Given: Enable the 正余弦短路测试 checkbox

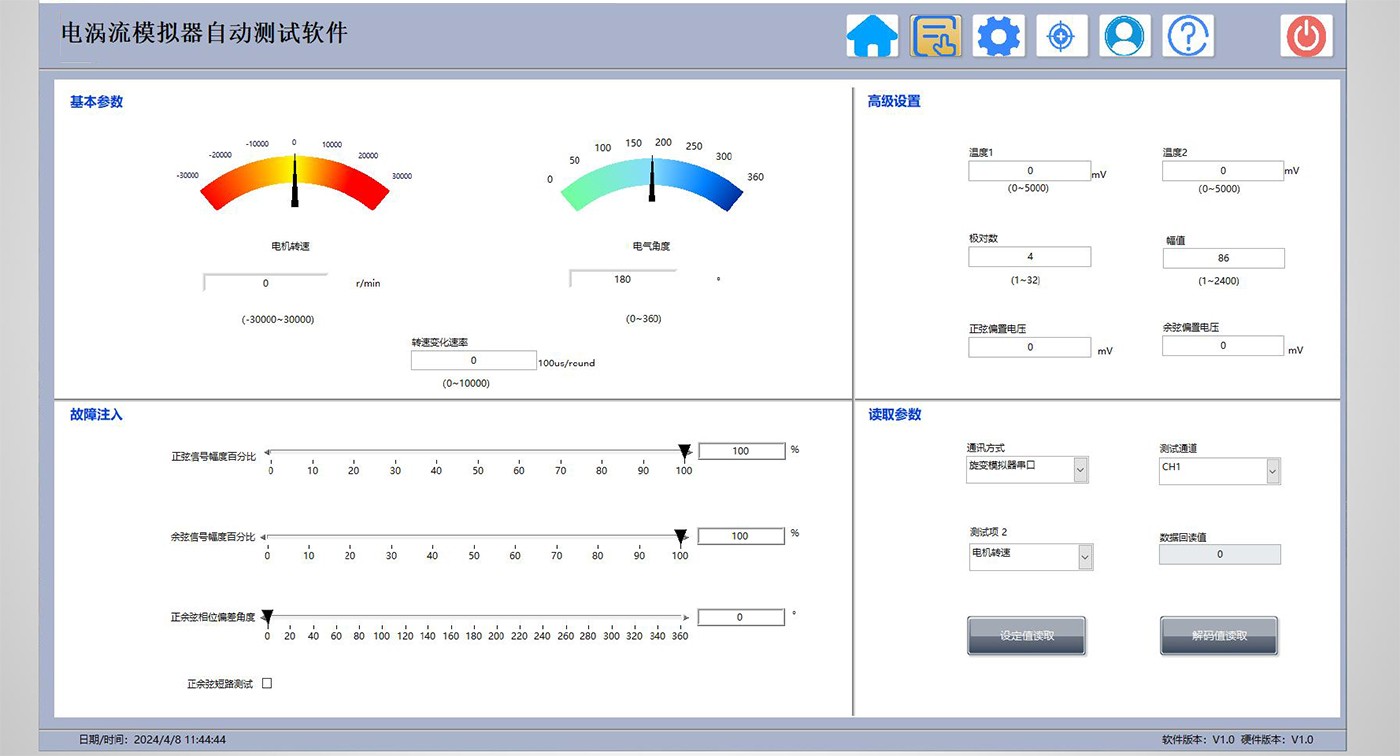Looking at the screenshot, I should click(267, 684).
